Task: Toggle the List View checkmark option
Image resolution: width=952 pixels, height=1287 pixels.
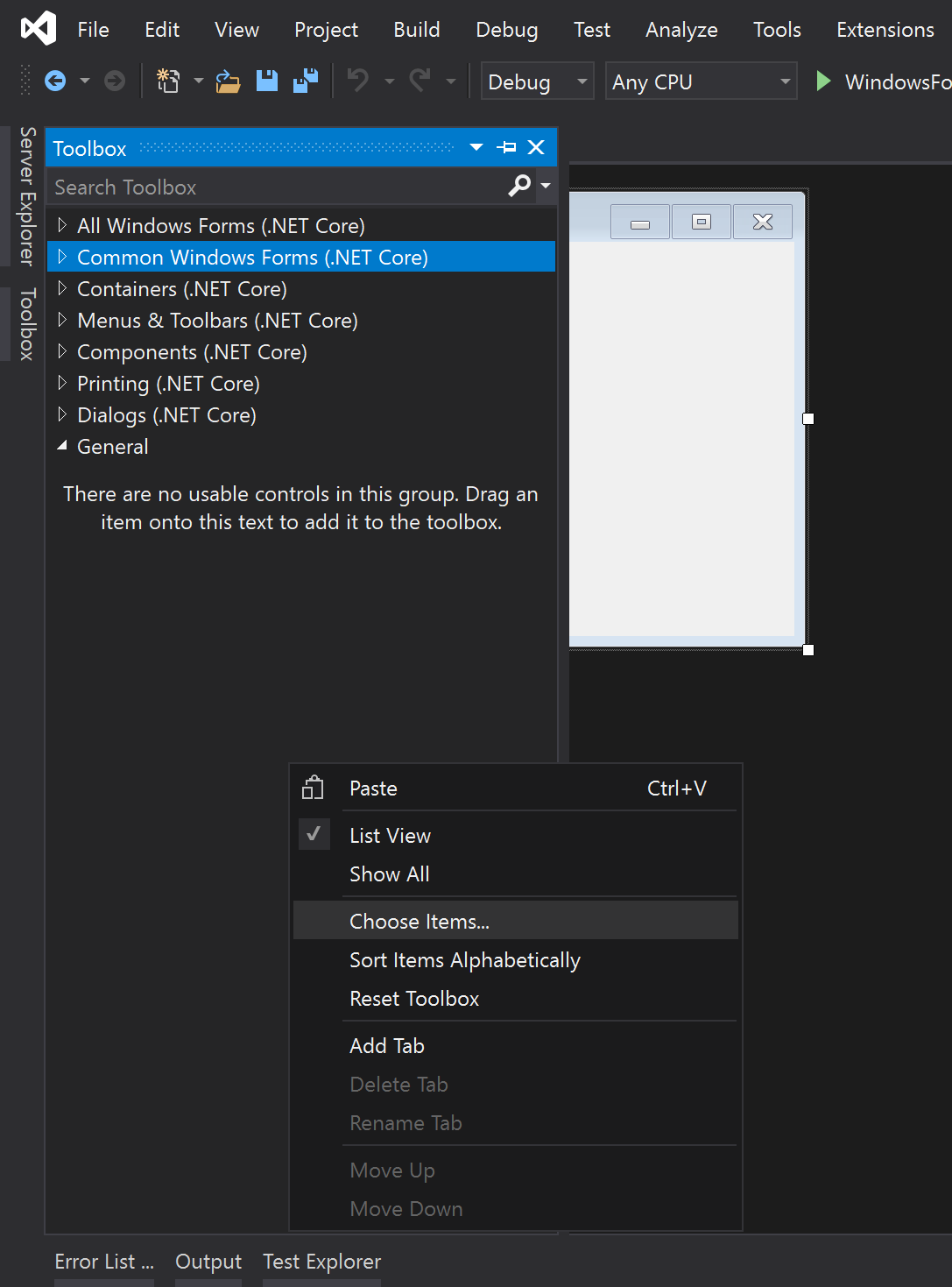Action: click(x=314, y=834)
